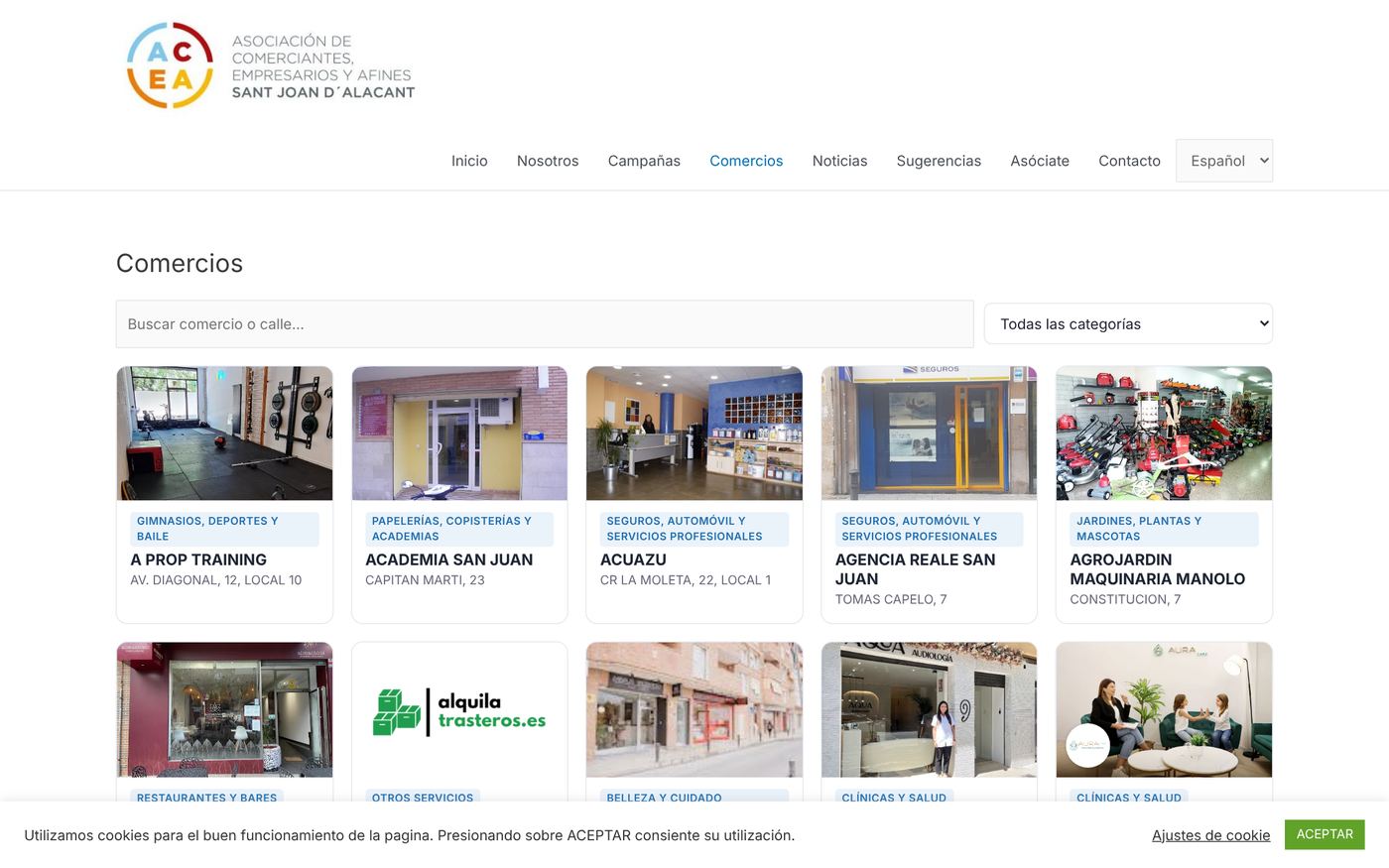Open the A PROP TRAINING gym photo
Screen dimensions: 1389x868
(x=224, y=434)
